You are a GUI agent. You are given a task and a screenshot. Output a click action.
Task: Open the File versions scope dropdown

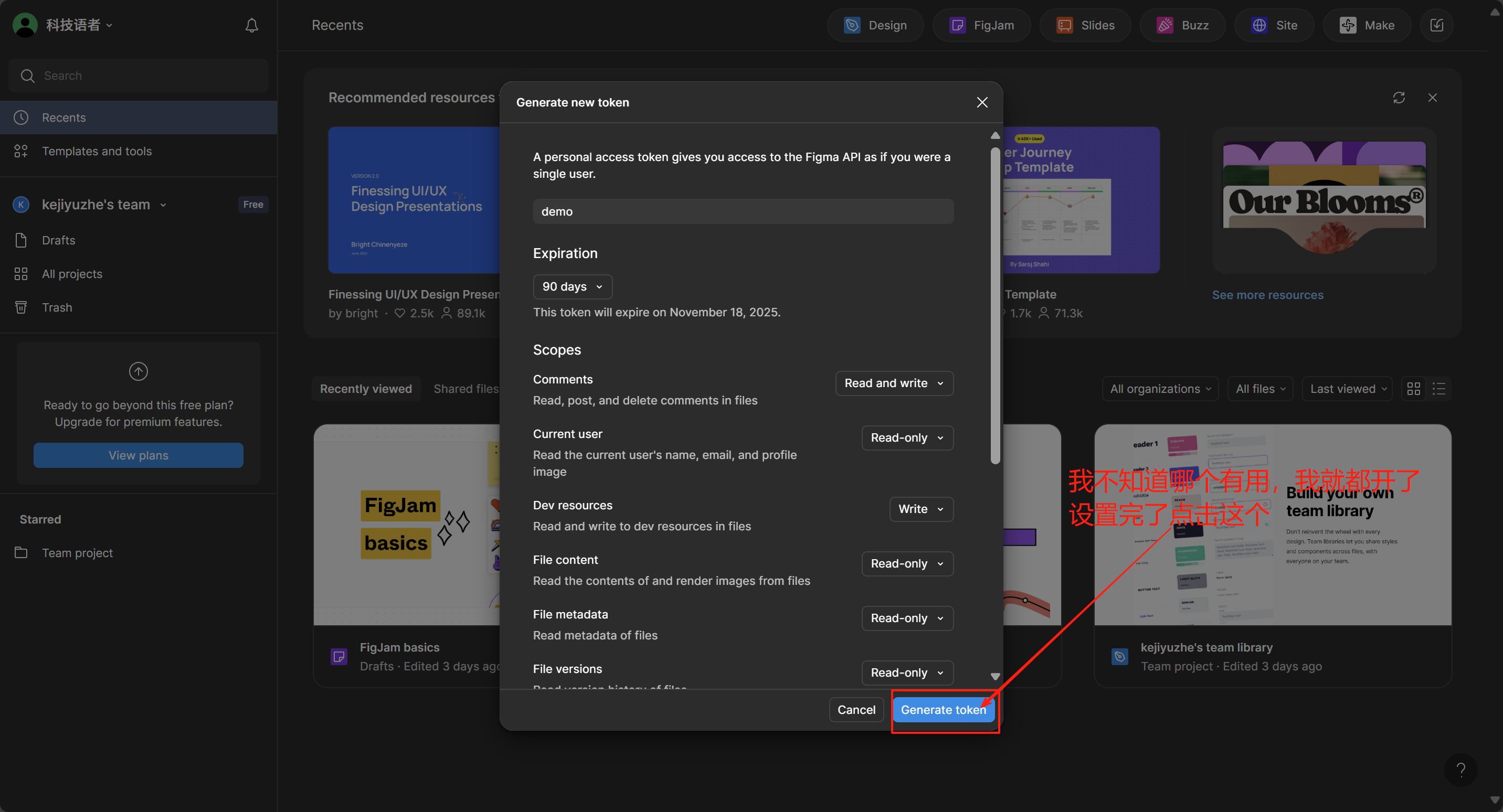(x=907, y=672)
